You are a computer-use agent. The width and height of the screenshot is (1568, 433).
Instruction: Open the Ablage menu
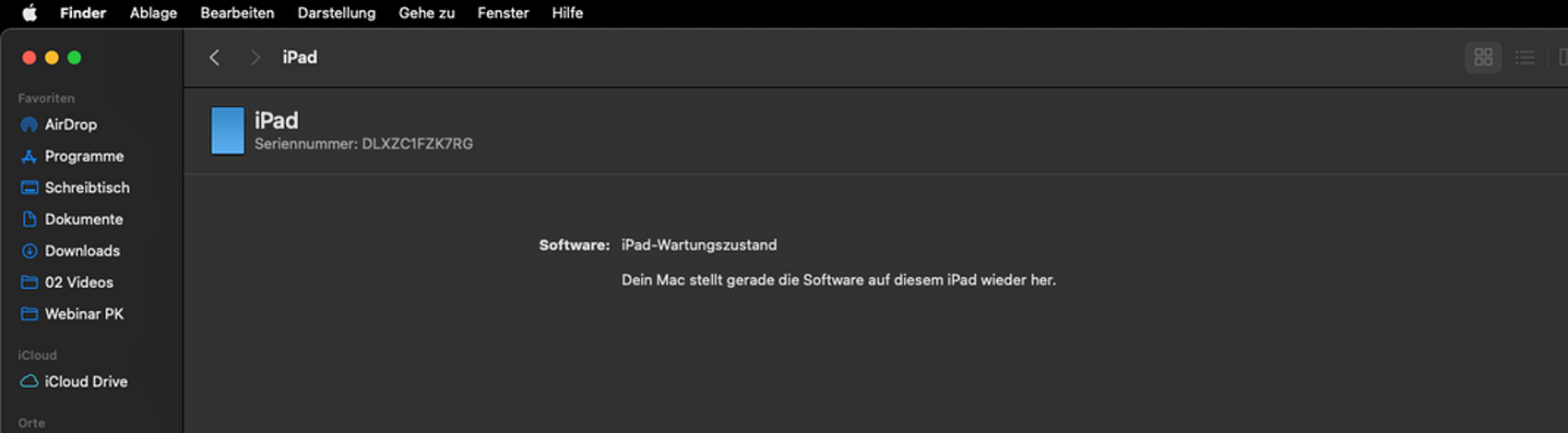pos(153,13)
